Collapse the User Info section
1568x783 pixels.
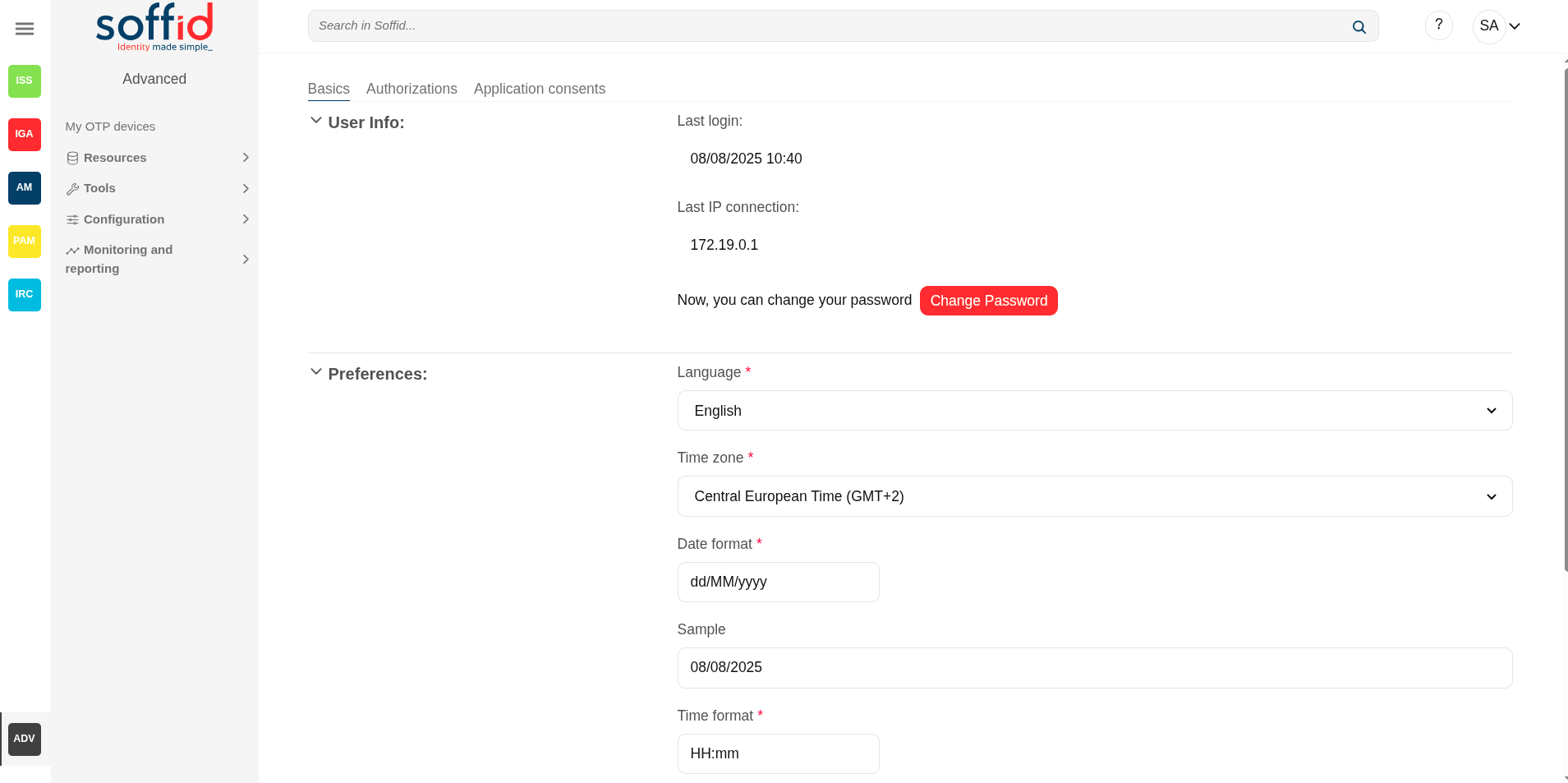(316, 121)
